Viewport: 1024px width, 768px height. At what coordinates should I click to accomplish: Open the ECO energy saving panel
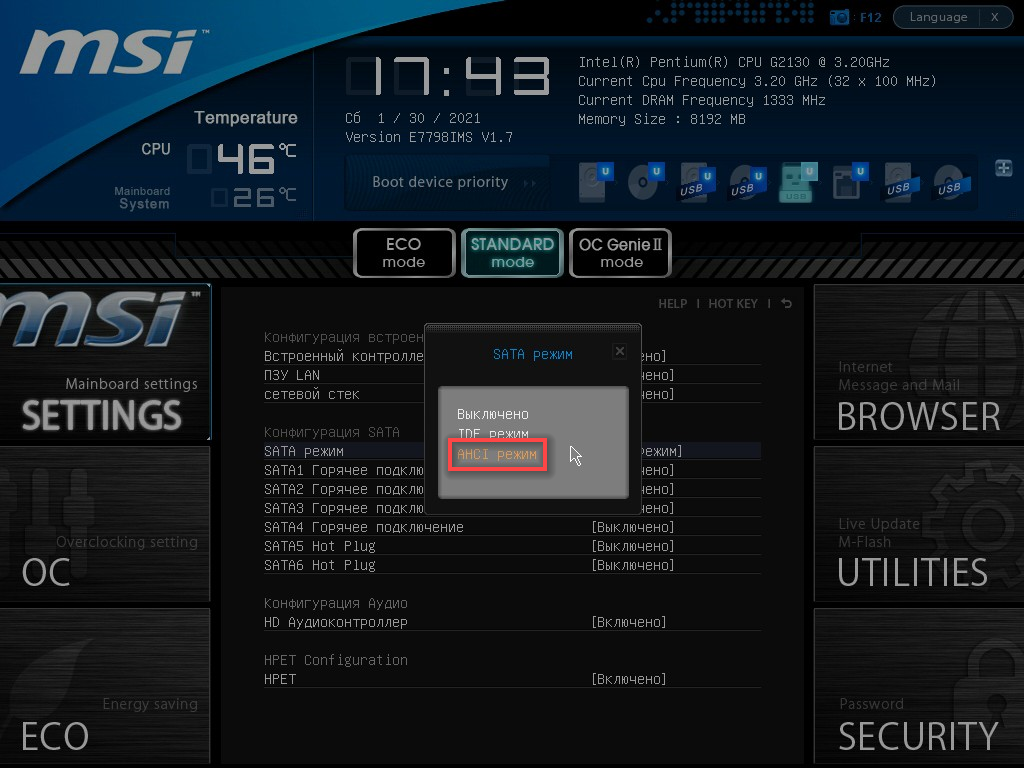104,686
